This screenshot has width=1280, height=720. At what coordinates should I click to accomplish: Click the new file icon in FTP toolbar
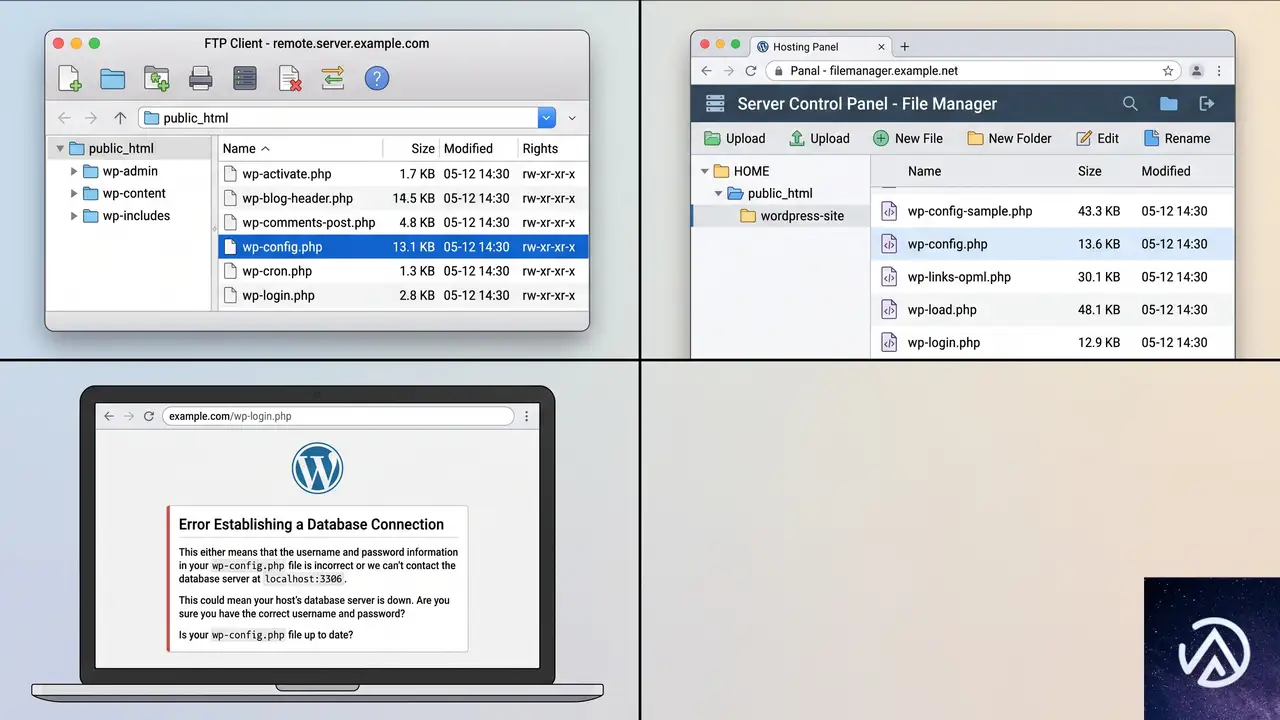coord(69,79)
